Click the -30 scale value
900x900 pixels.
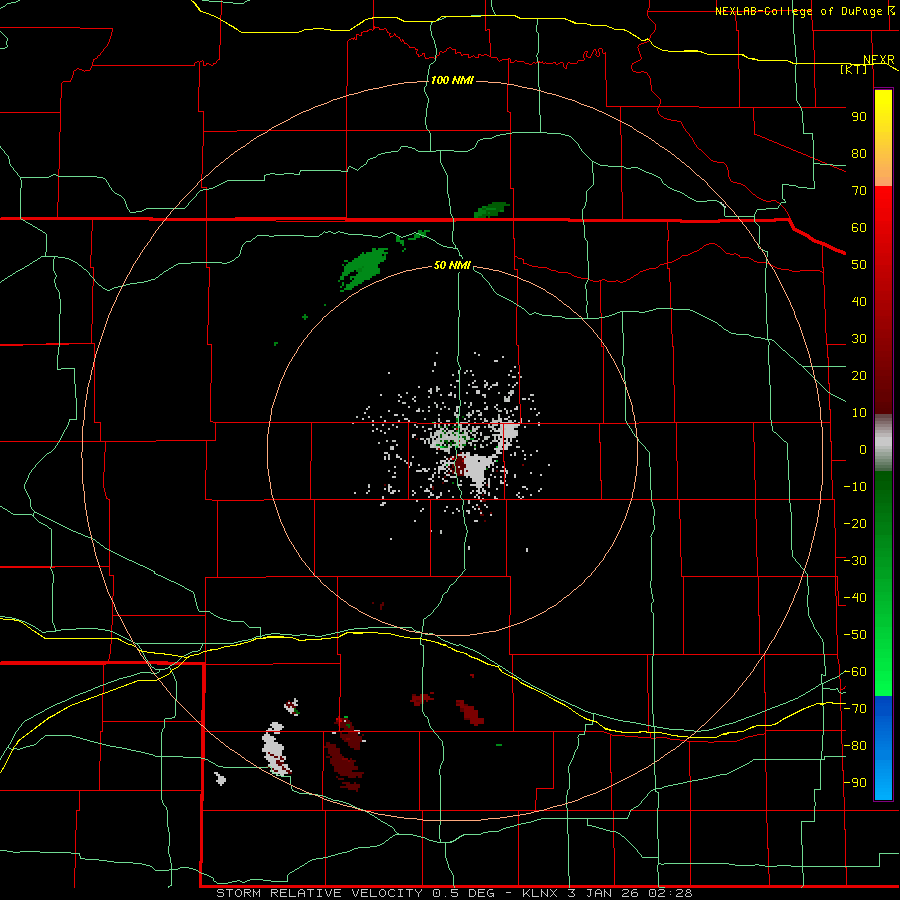coord(855,561)
